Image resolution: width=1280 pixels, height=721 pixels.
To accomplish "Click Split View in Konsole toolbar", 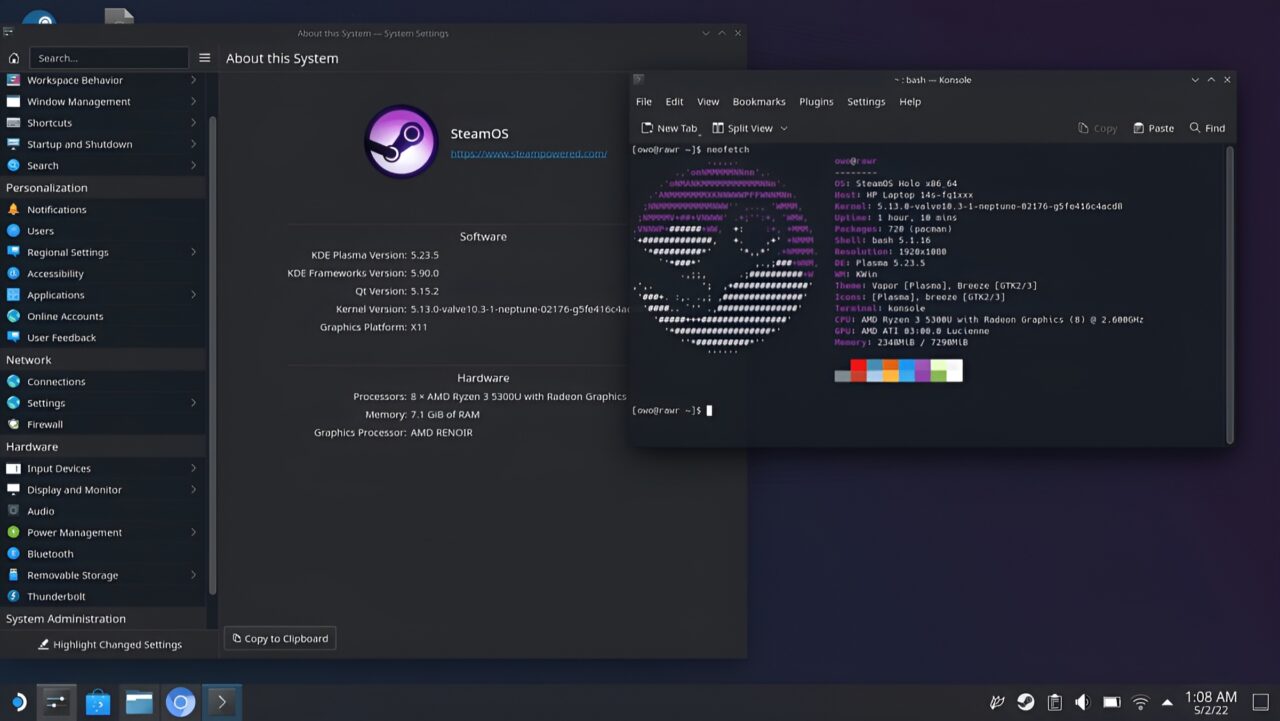I will click(x=743, y=128).
